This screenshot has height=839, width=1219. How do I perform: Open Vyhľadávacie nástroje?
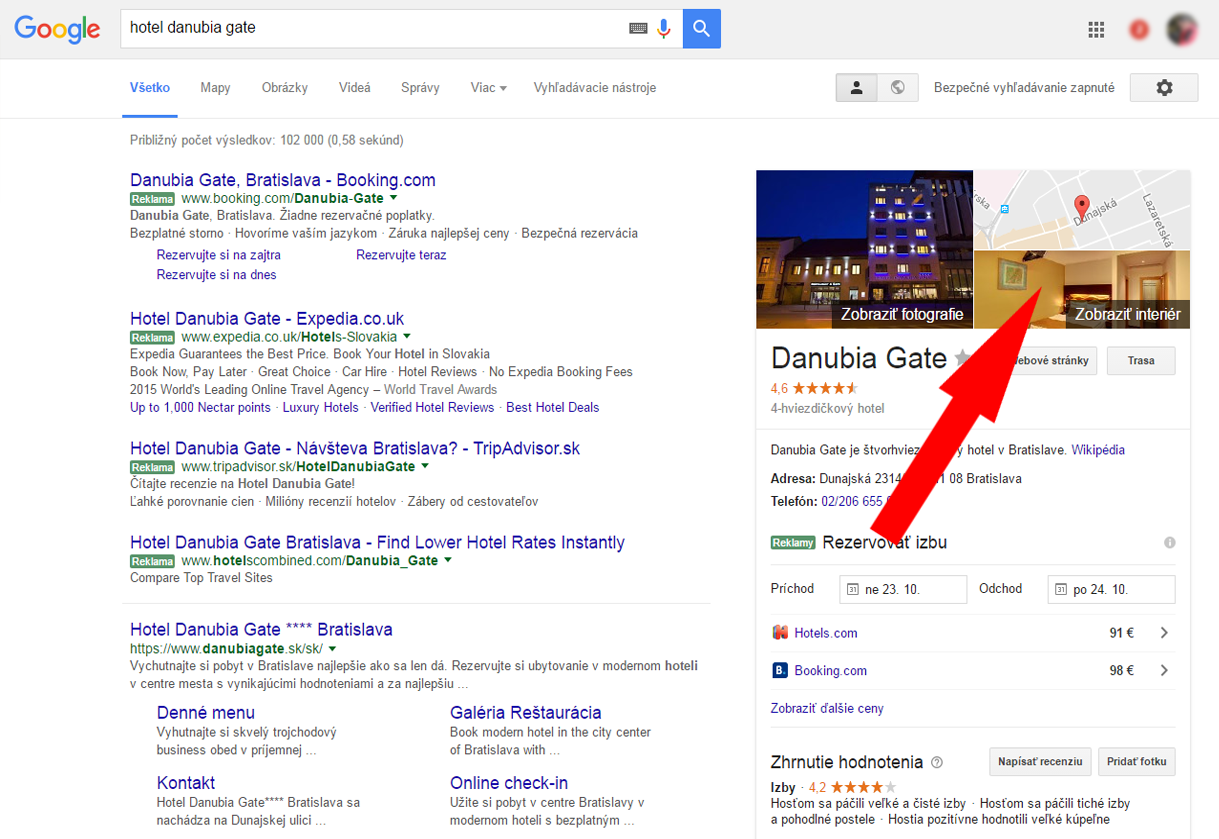(595, 88)
